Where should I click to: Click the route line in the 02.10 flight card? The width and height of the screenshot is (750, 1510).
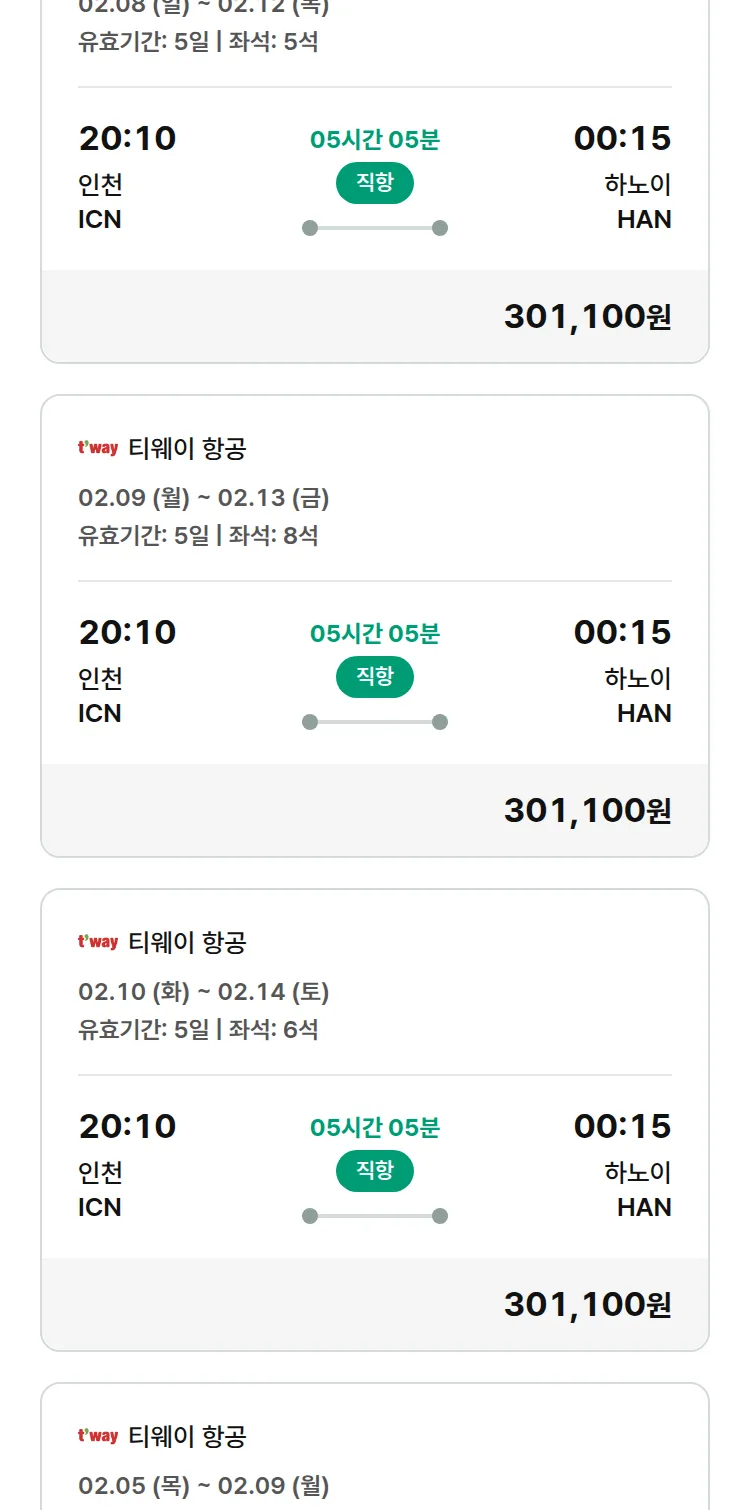pos(375,1216)
